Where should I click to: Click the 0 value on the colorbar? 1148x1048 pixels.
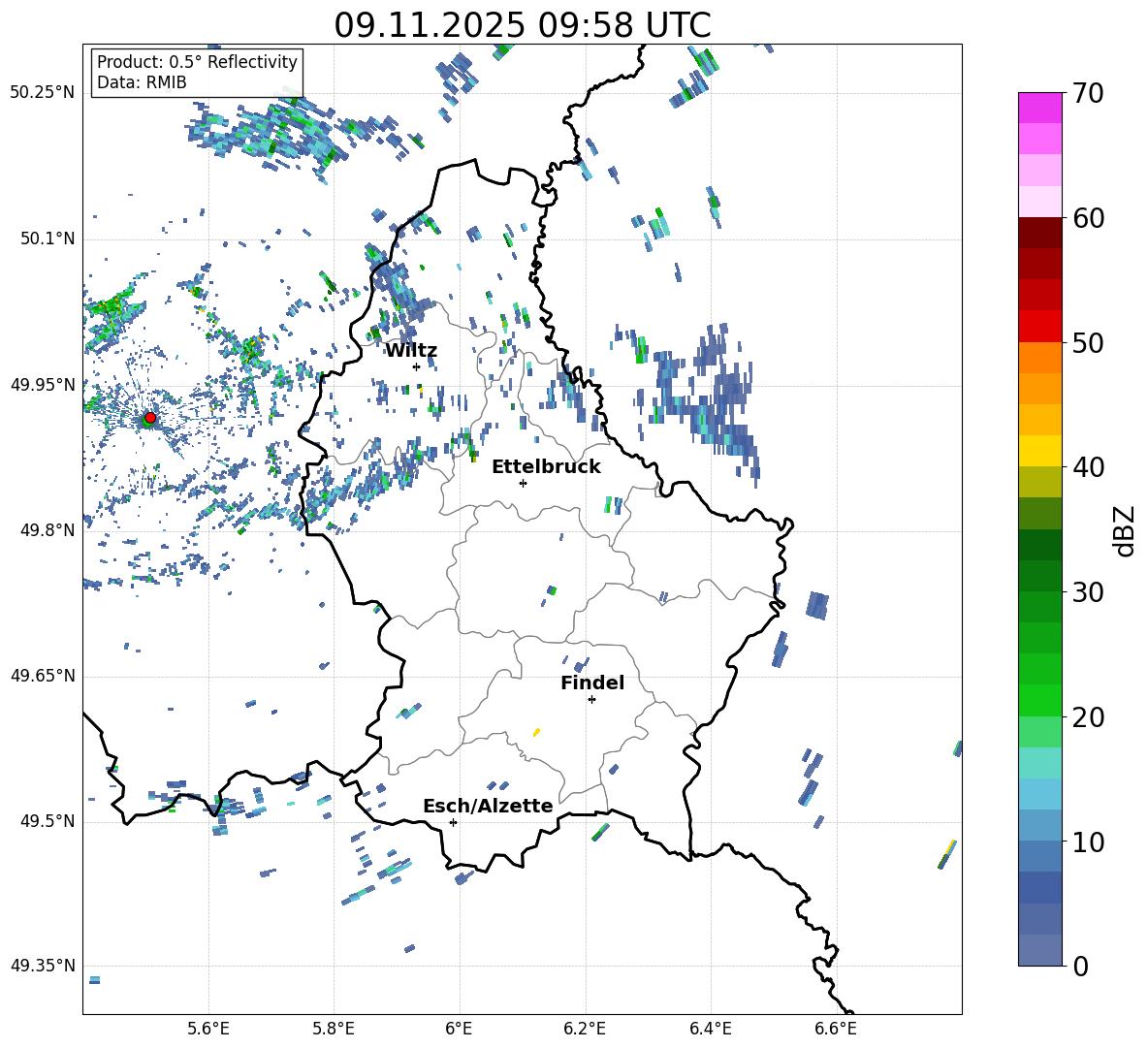(x=1080, y=966)
